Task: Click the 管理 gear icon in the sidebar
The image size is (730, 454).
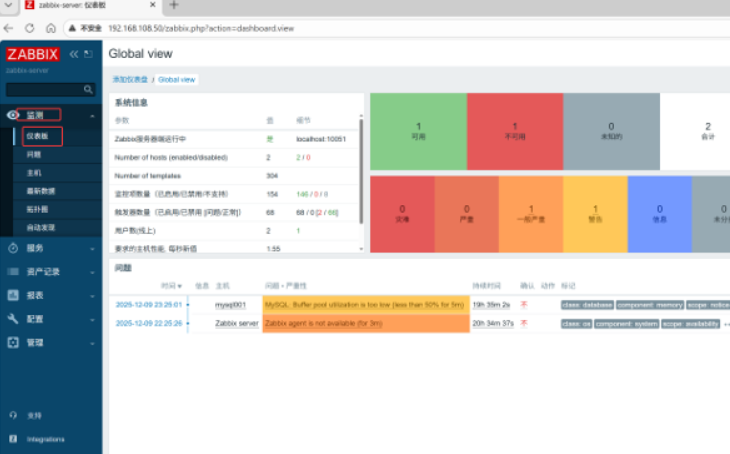Action: tap(13, 342)
